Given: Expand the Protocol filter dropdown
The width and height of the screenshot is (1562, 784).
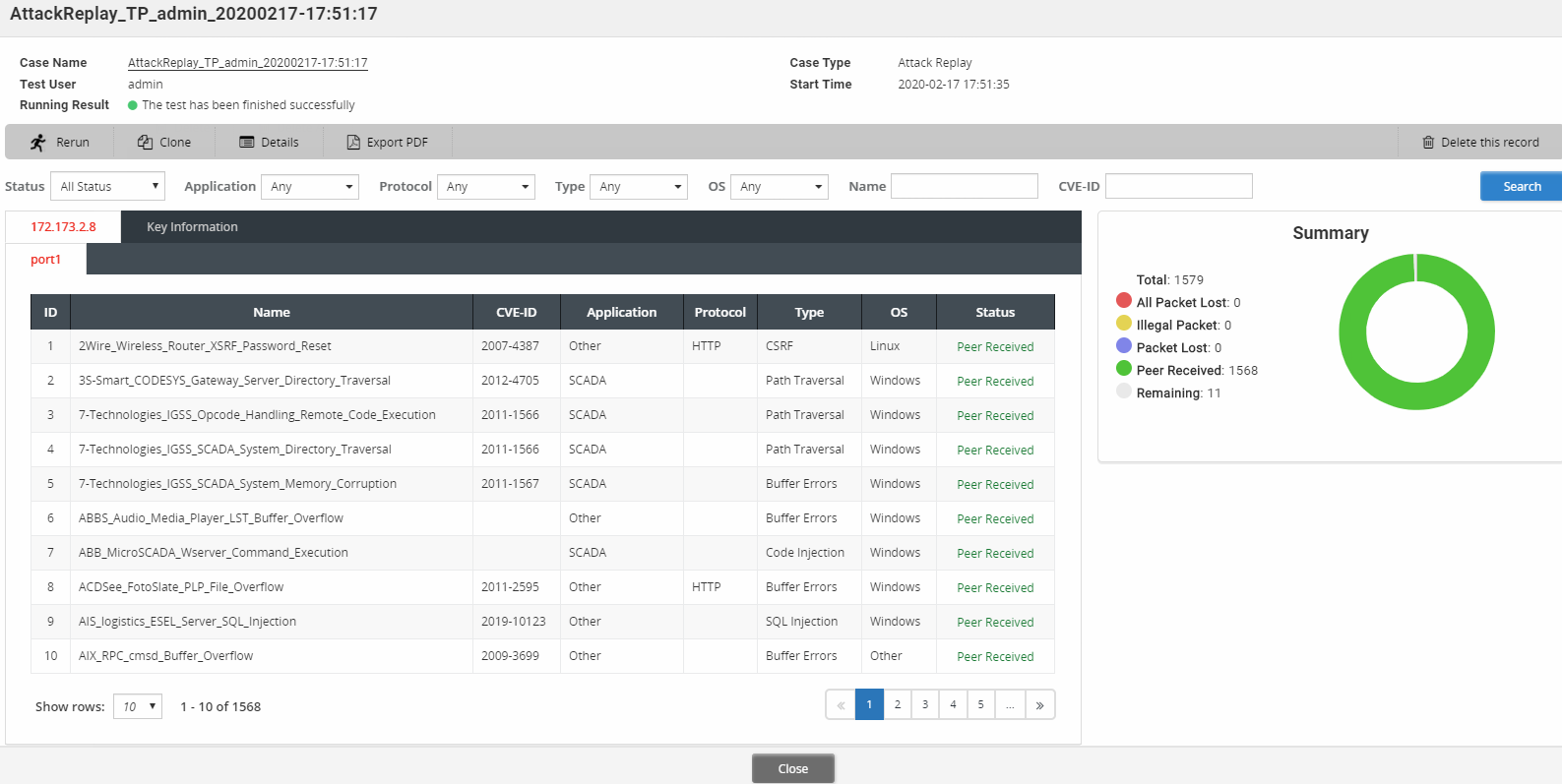Looking at the screenshot, I should [486, 187].
